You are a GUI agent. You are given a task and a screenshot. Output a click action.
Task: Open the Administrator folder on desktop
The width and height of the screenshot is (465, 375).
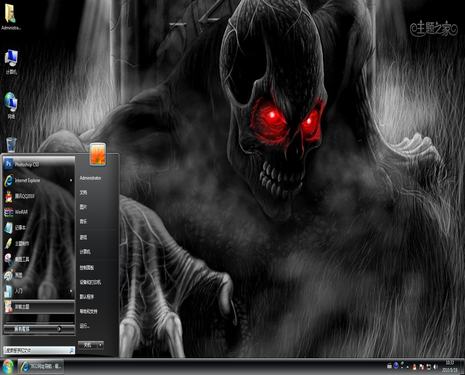(x=11, y=17)
